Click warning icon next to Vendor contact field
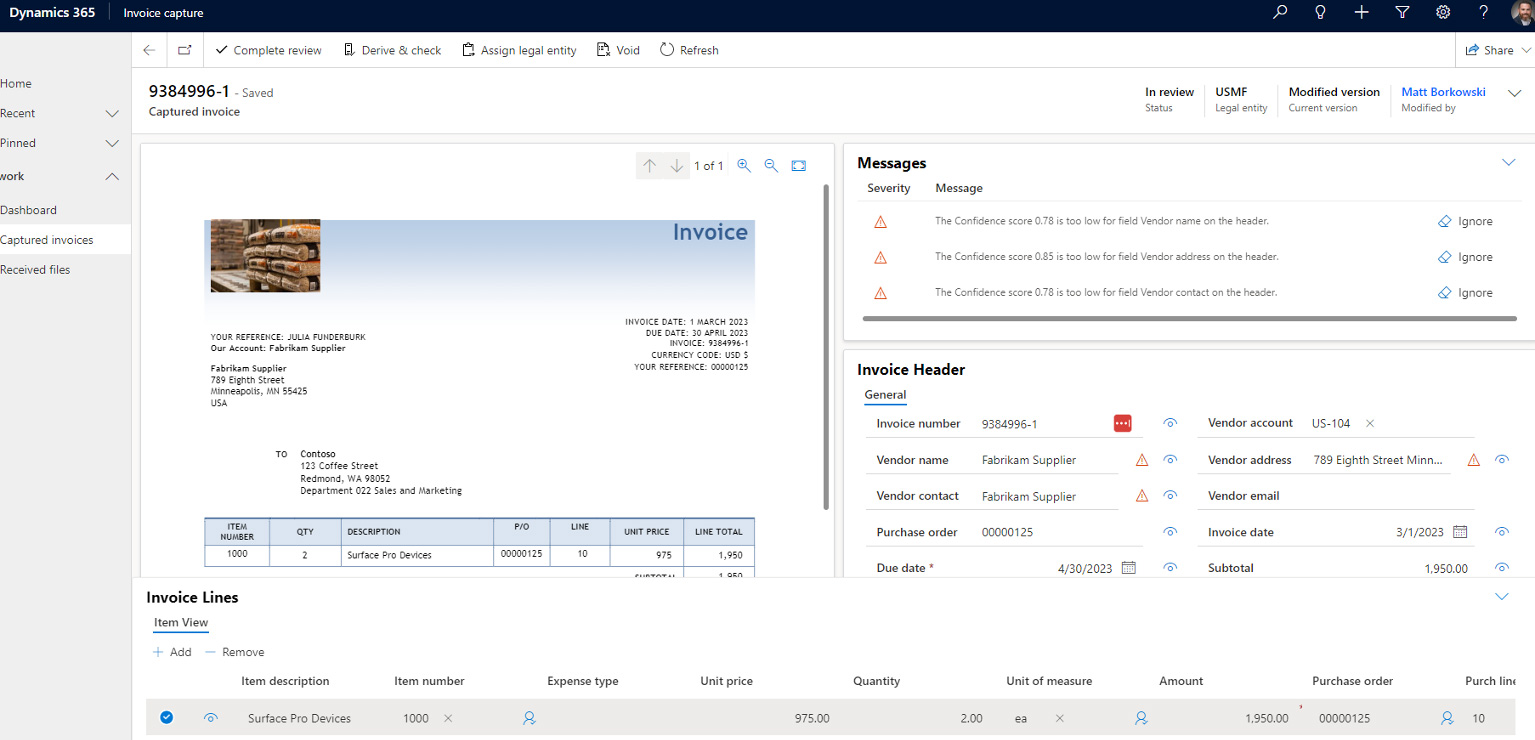 pyautogui.click(x=1142, y=496)
